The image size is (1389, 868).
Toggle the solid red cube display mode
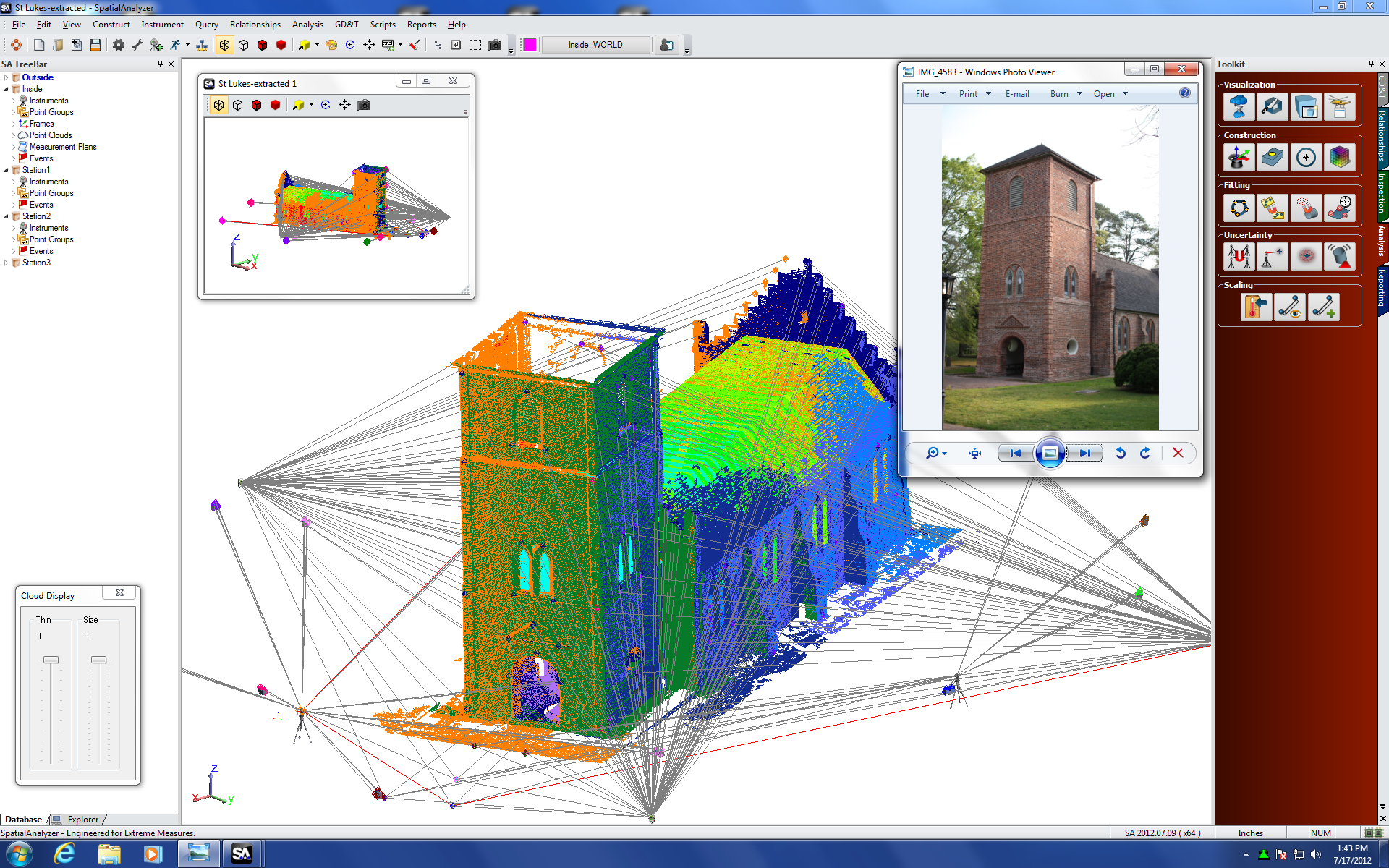[281, 45]
